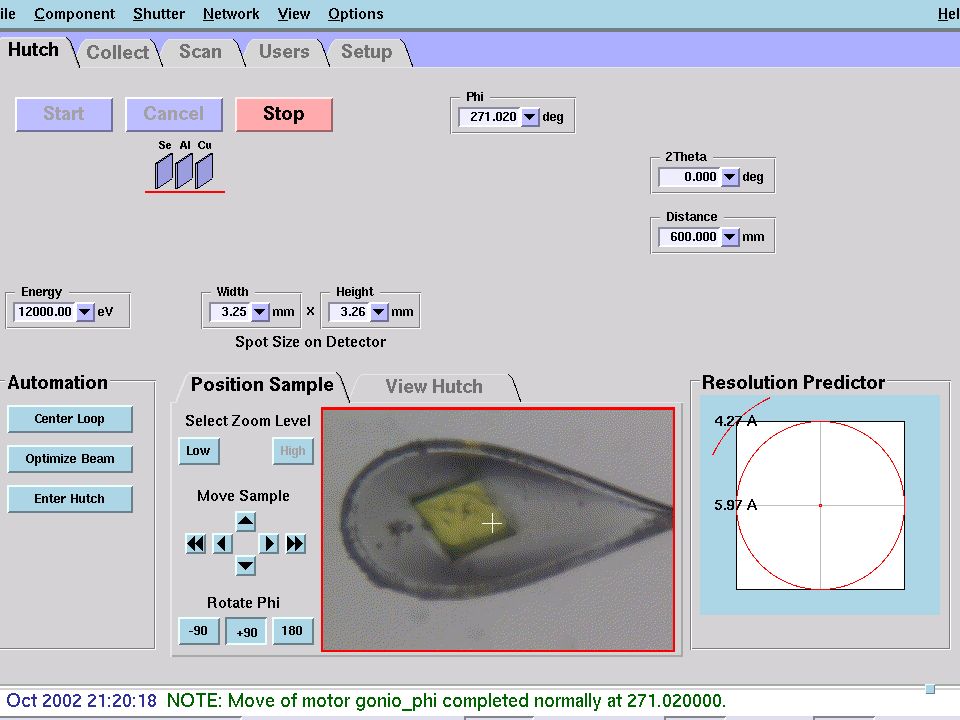This screenshot has width=960, height=720.
Task: Click the Cancel button
Action: pyautogui.click(x=174, y=114)
